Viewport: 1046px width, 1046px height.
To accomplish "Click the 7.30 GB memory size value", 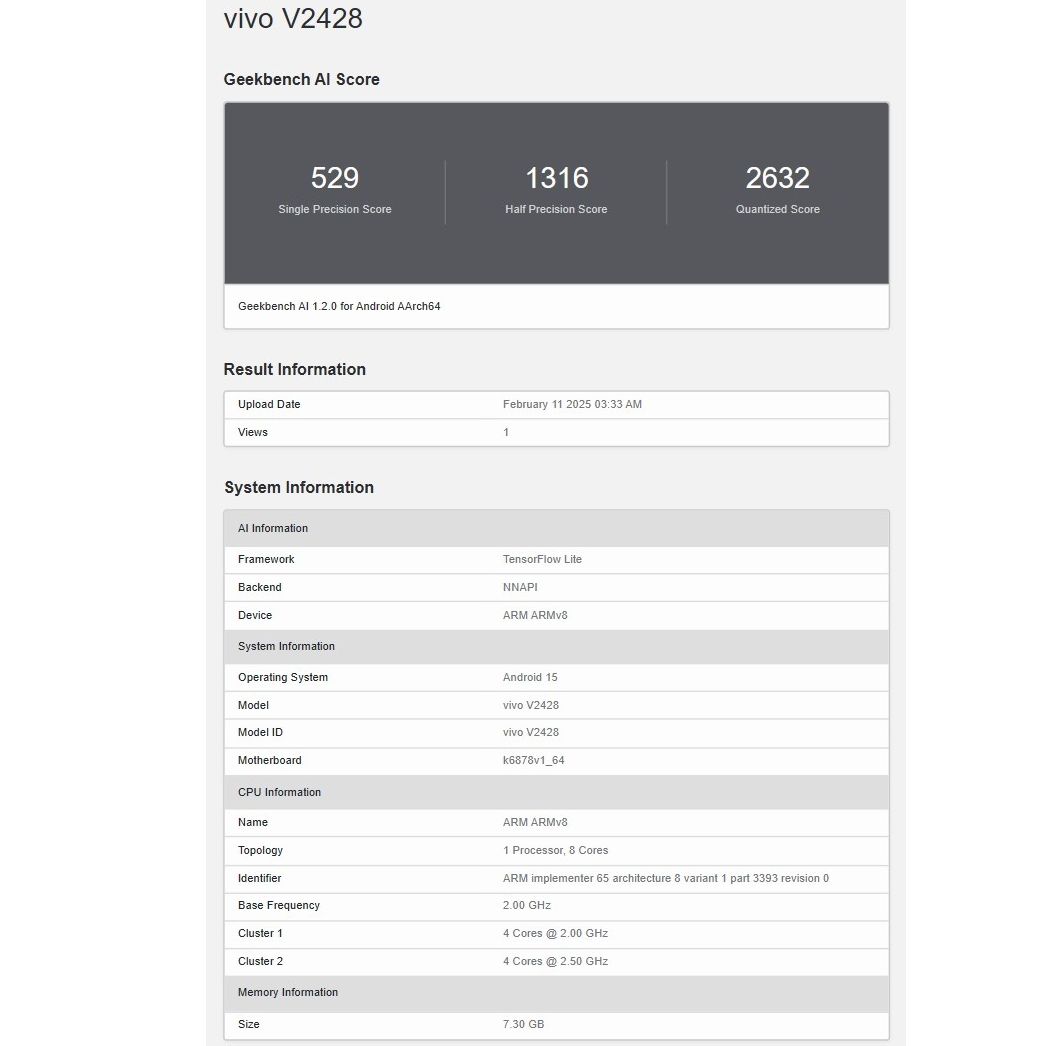I will (523, 1024).
